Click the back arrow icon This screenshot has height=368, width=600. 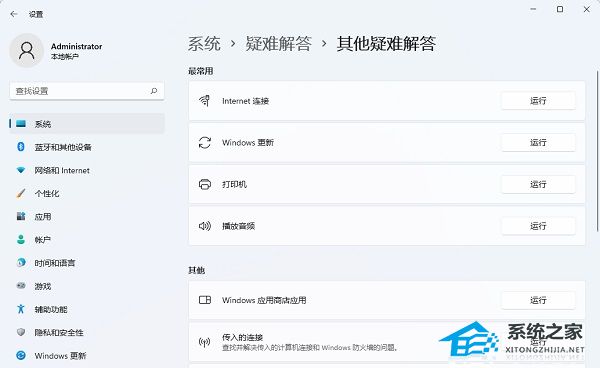tap(14, 14)
